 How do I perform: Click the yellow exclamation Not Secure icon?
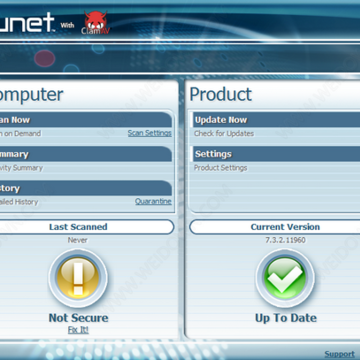78,279
